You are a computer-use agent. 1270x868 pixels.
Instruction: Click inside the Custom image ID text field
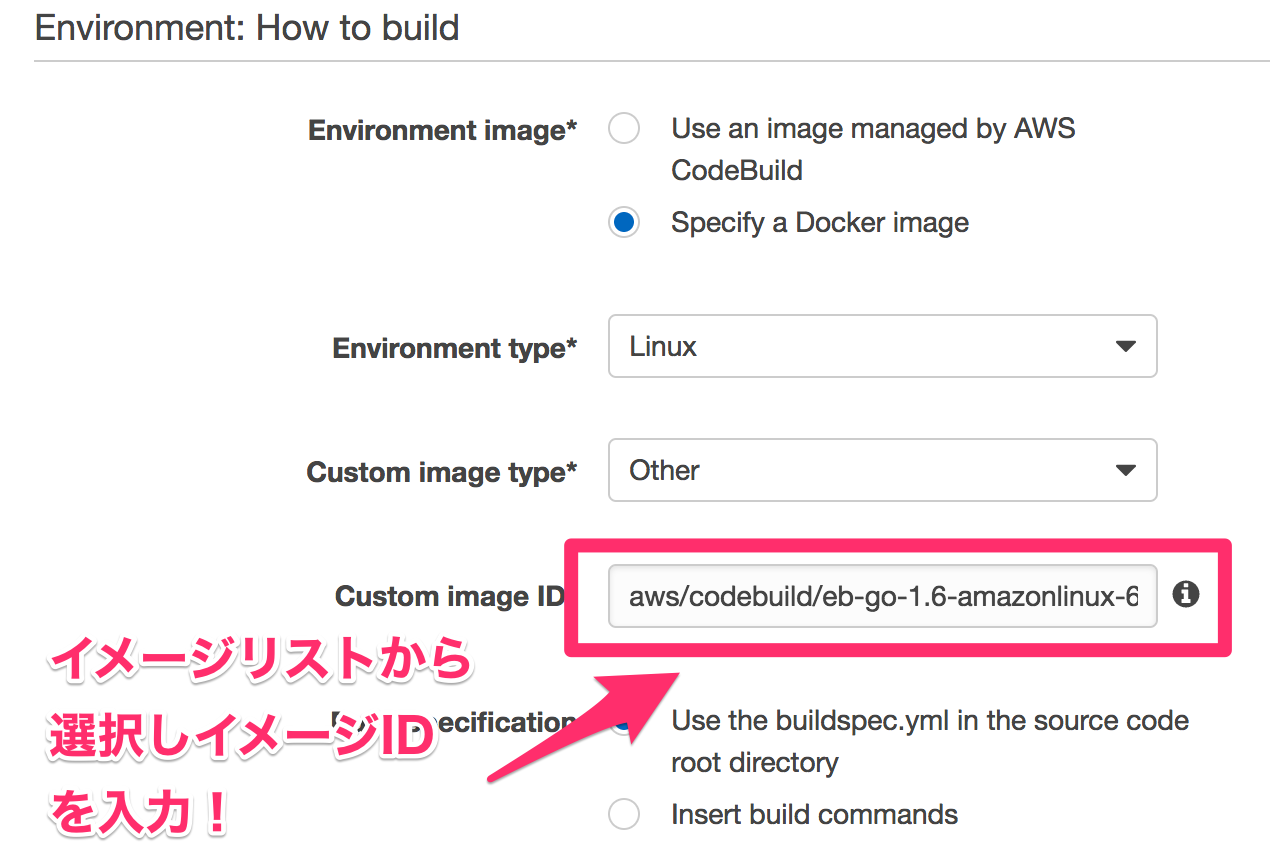[880, 596]
